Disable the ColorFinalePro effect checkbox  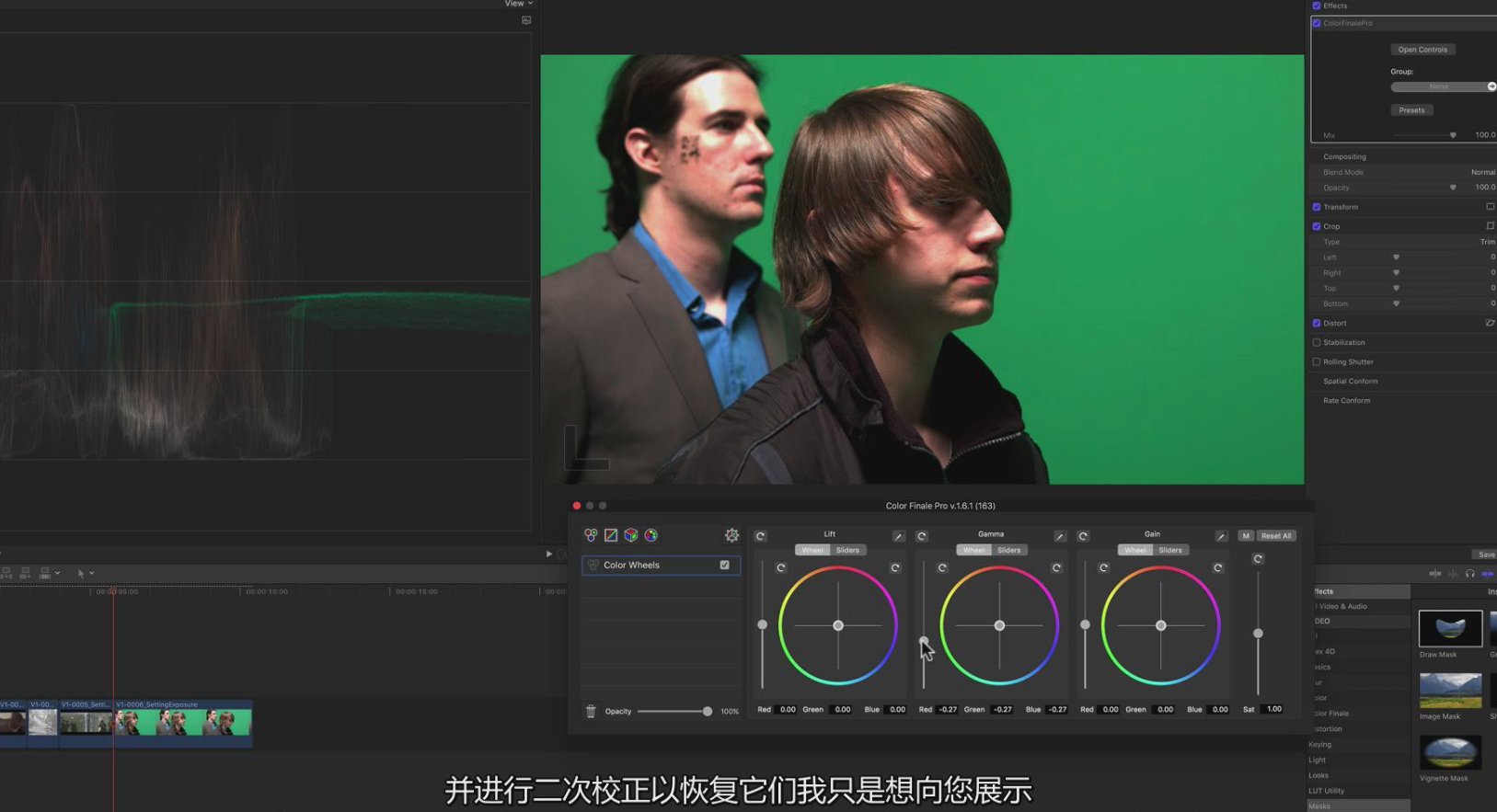click(1317, 23)
